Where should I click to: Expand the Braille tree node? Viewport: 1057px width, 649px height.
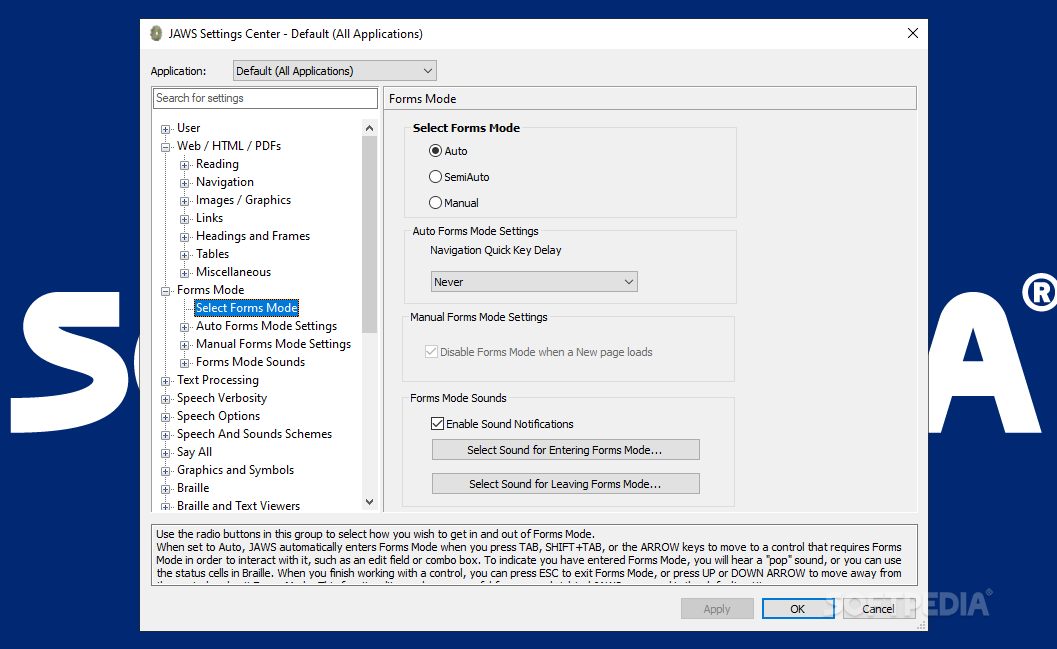165,489
